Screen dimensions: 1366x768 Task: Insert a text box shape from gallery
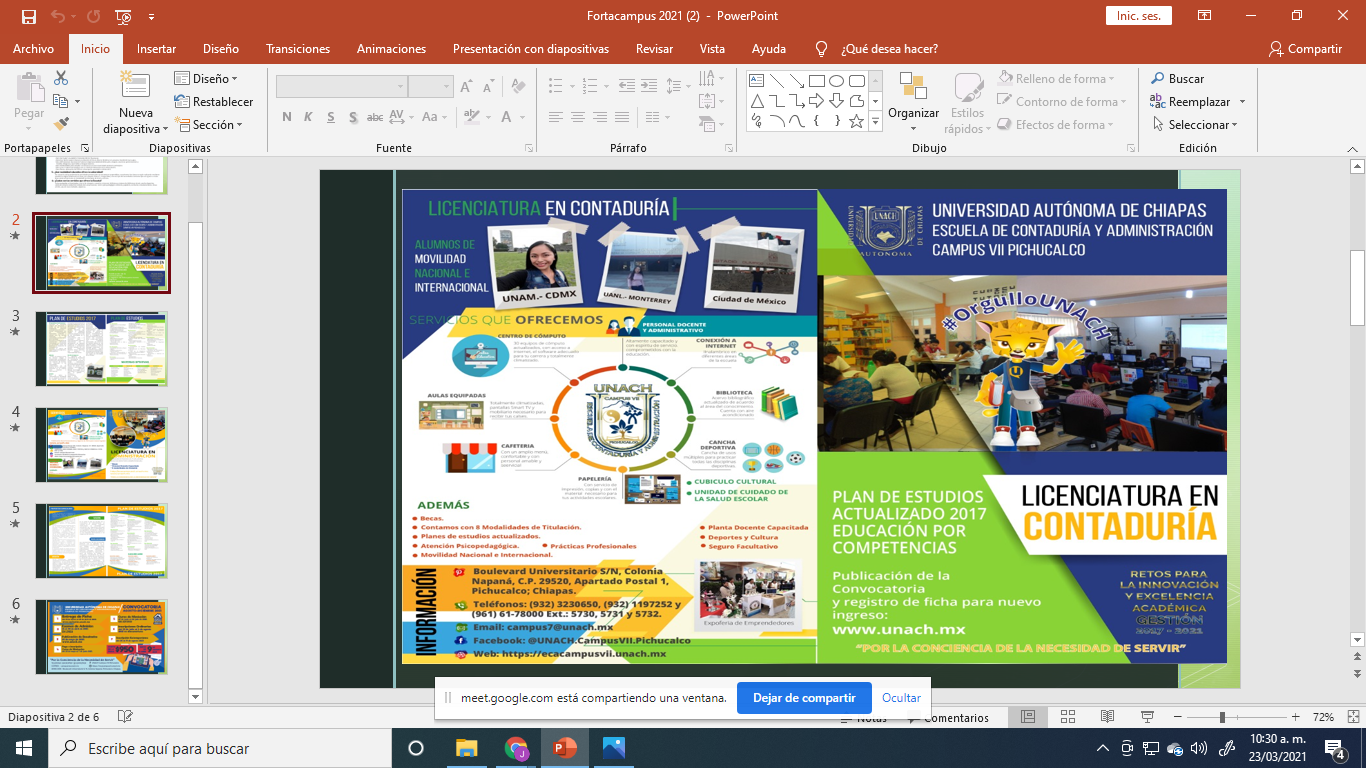coord(757,81)
